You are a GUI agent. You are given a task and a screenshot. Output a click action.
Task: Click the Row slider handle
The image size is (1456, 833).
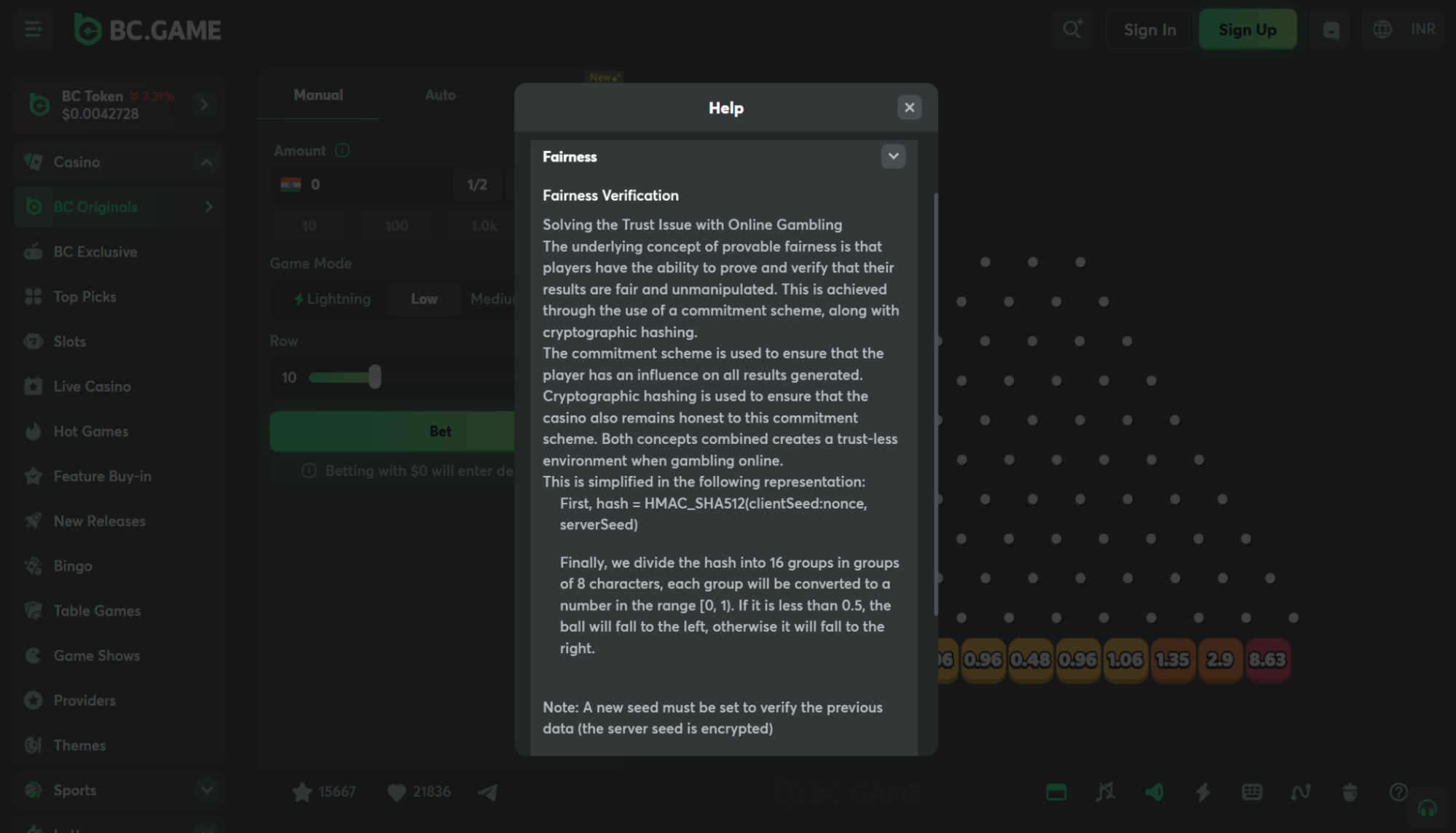point(374,377)
